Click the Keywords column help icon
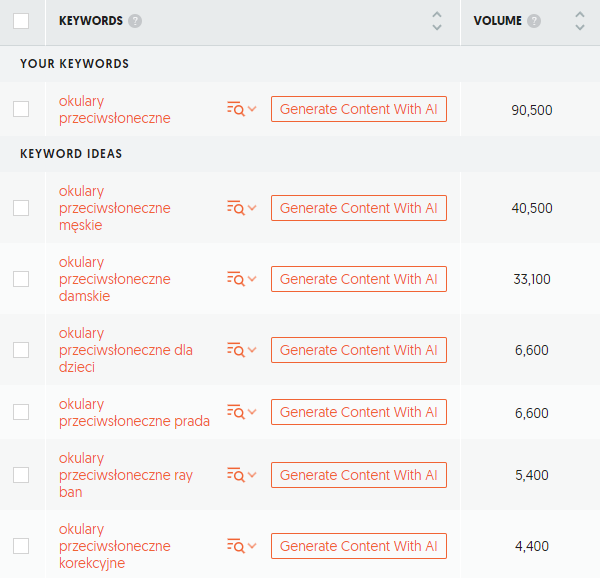600x578 pixels. pyautogui.click(x=135, y=21)
